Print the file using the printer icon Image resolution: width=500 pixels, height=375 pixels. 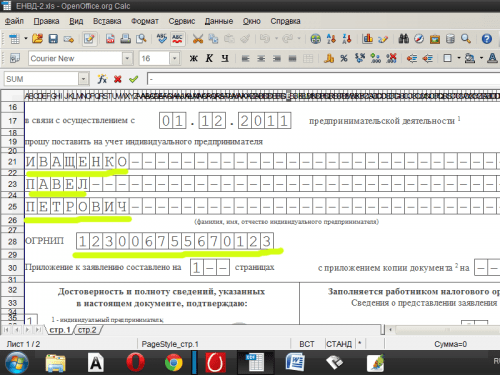pos(126,39)
